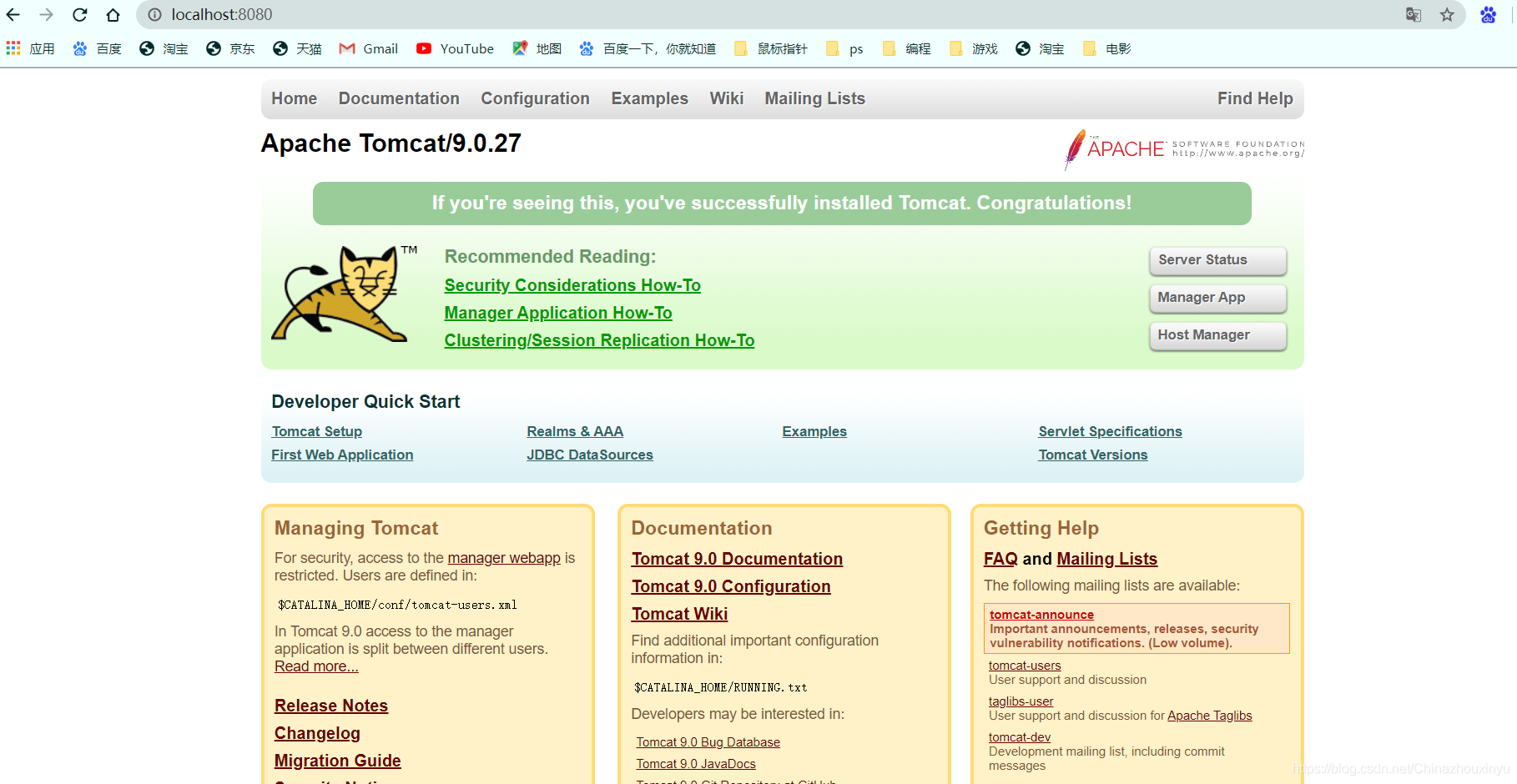Open the 鼠标指针 bookmark folder
The width and height of the screenshot is (1517, 784).
[771, 49]
